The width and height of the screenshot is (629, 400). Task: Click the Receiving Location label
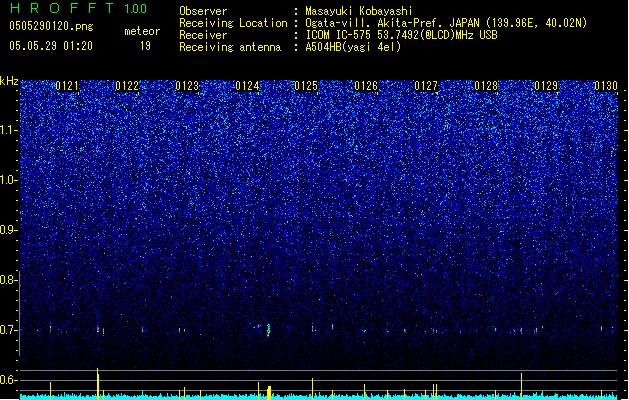(233, 23)
